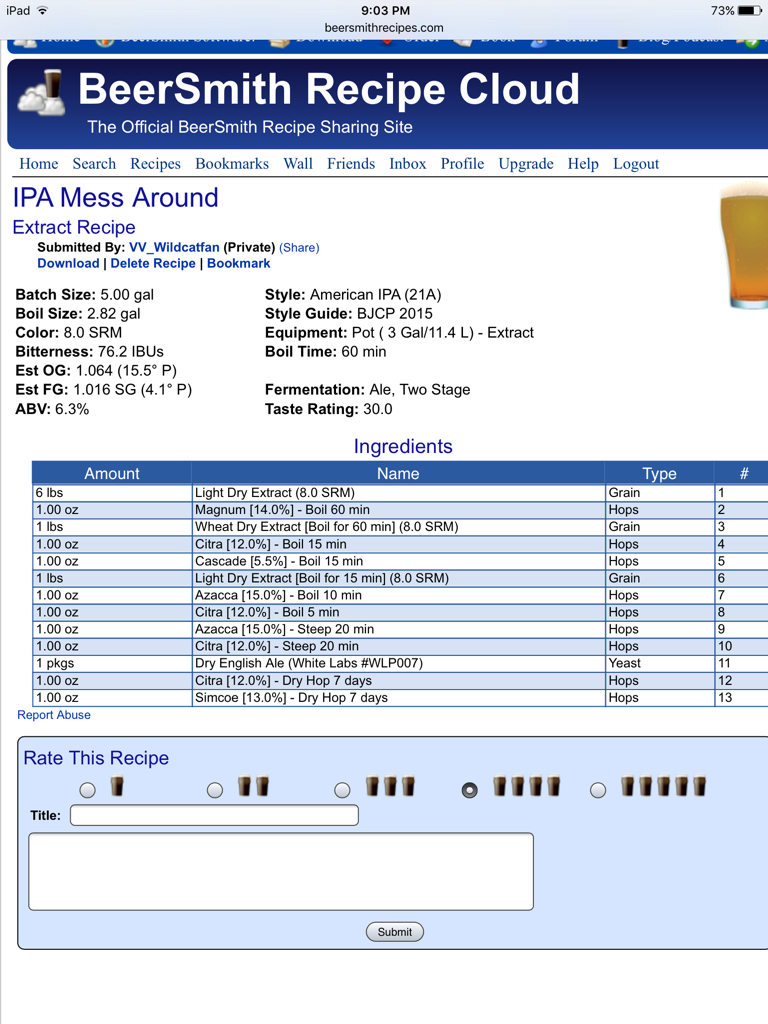Screen dimensions: 768x1024
Task: Click the Yeast type cell
Action: pyautogui.click(x=659, y=663)
